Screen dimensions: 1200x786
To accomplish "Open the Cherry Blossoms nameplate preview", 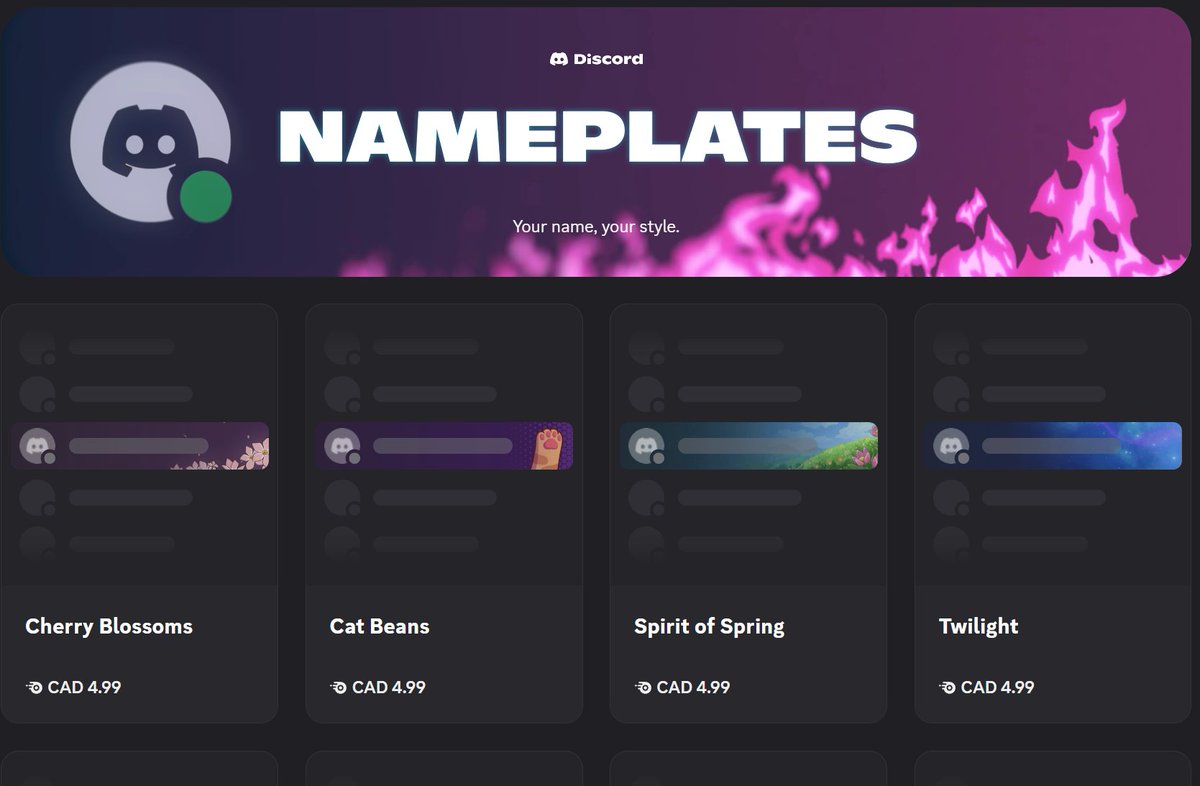I will pos(140,446).
